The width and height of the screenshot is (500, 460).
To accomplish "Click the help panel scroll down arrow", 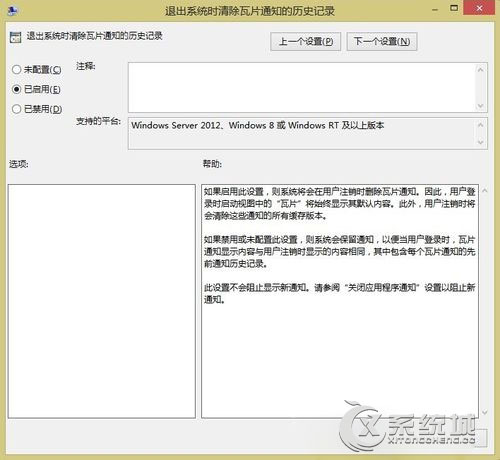I will pos(485,412).
